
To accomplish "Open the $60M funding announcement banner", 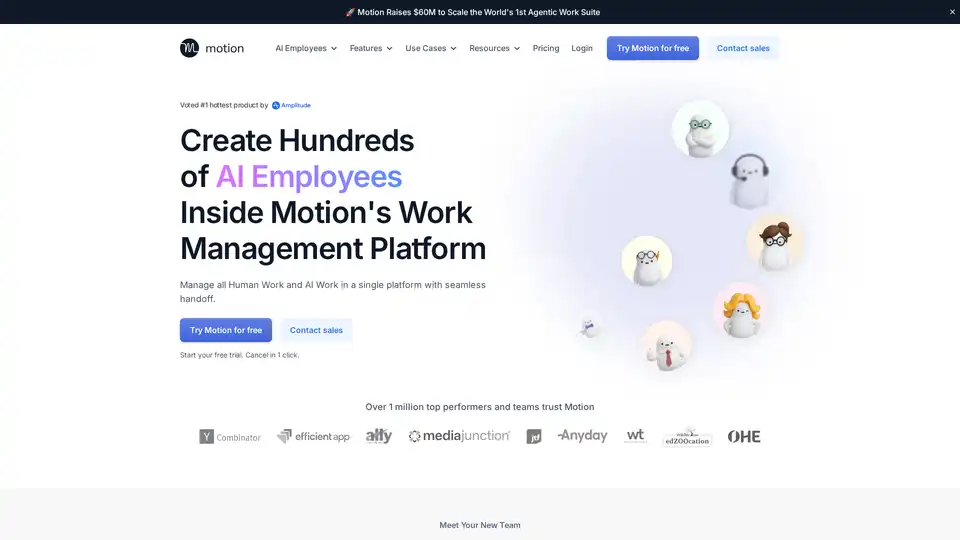I will tap(472, 12).
